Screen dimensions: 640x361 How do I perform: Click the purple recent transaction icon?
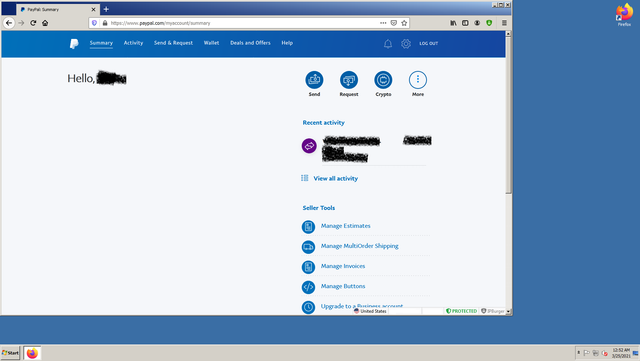click(x=309, y=146)
